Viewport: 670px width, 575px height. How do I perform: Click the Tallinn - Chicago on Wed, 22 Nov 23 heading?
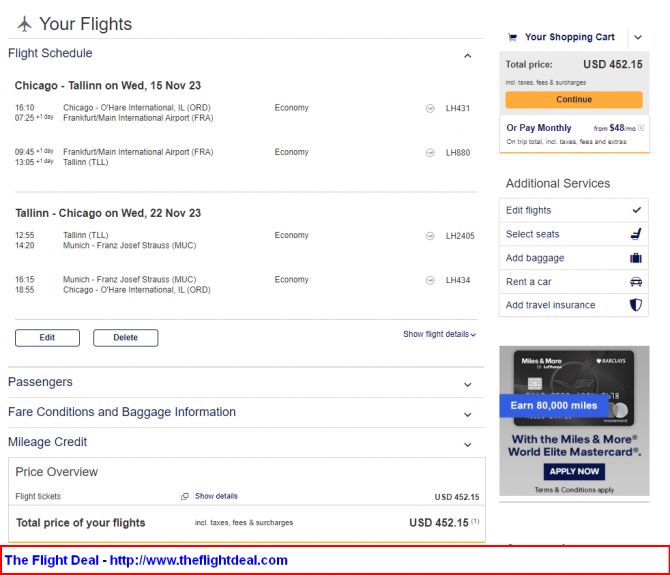tap(108, 213)
